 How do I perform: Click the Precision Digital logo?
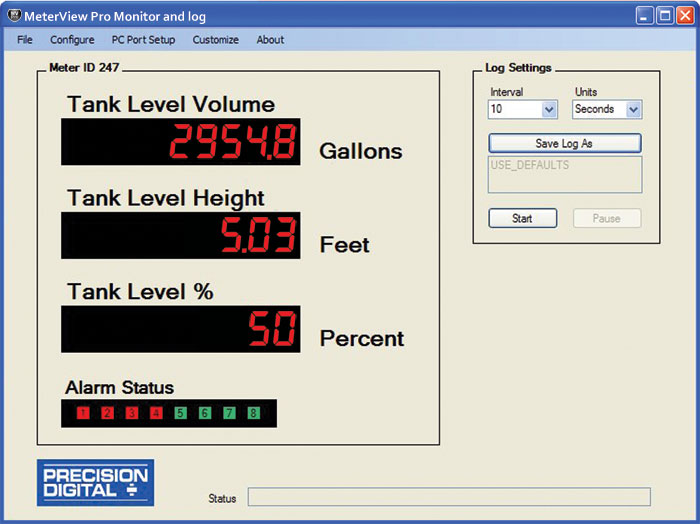pos(96,482)
